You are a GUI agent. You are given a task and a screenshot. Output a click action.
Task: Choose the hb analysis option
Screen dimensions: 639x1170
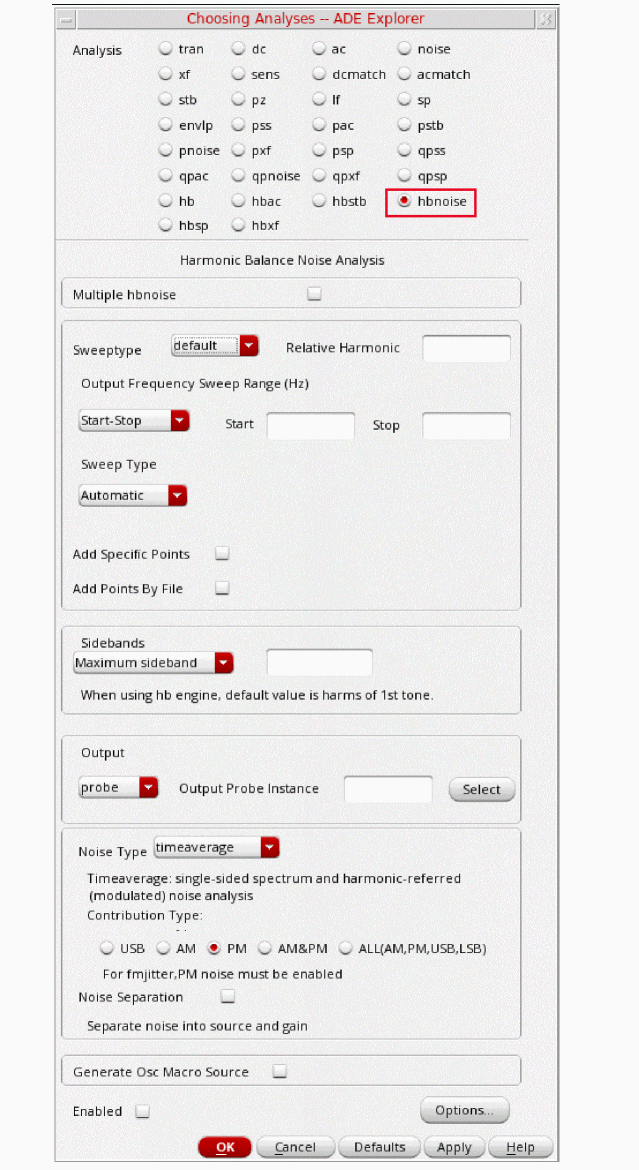point(166,201)
